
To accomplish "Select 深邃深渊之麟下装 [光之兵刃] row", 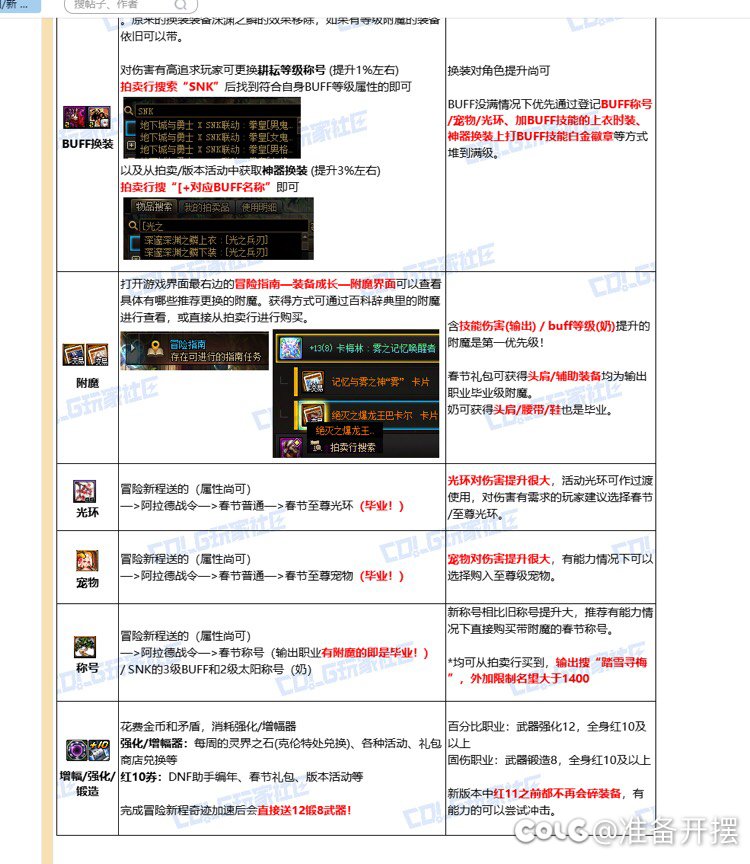I will pos(207,252).
